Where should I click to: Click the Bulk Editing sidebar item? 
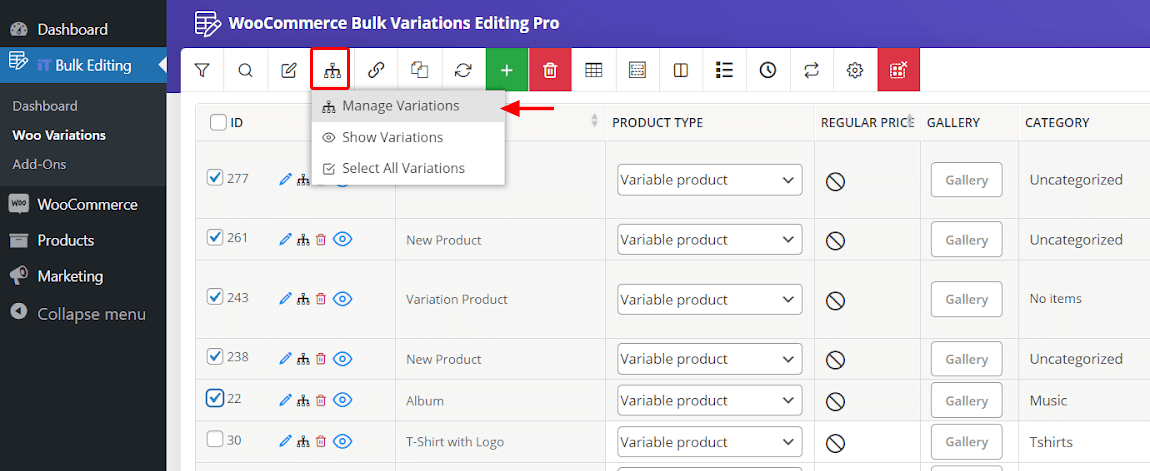pyautogui.click(x=83, y=65)
